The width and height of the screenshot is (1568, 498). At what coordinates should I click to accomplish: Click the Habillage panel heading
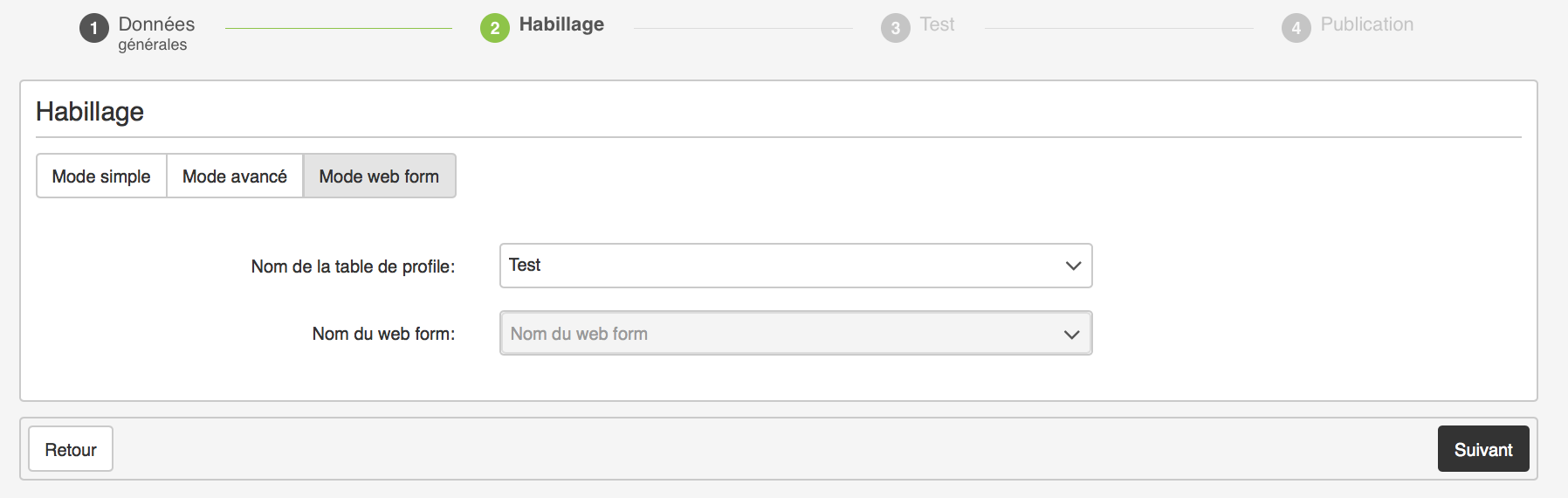pyautogui.click(x=90, y=112)
